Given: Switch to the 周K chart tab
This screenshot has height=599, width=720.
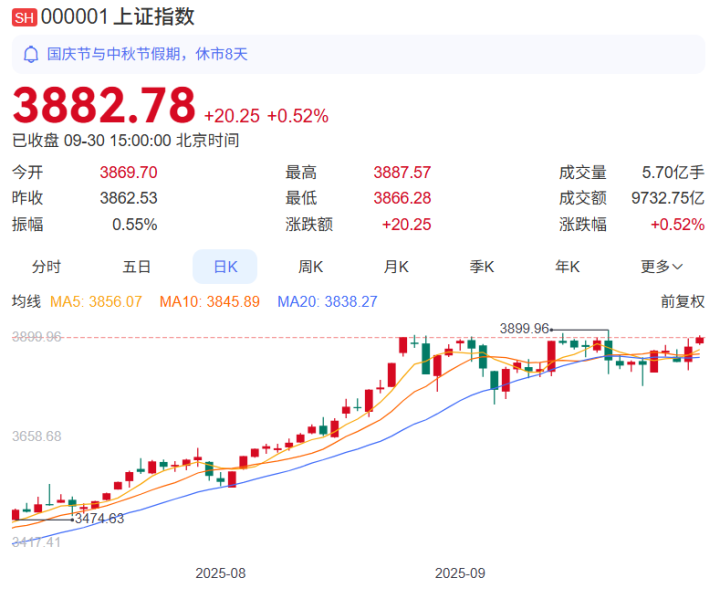Looking at the screenshot, I should (310, 266).
